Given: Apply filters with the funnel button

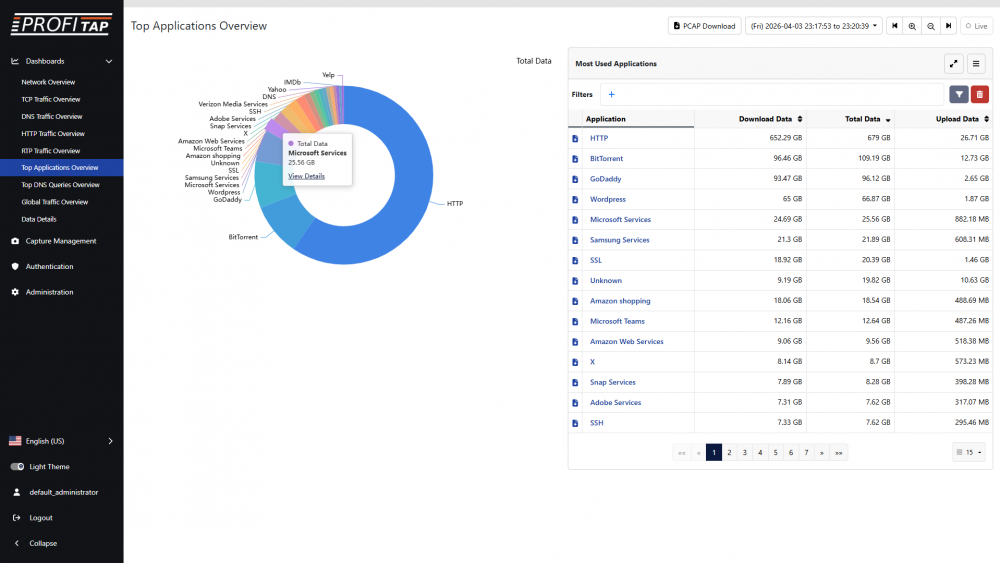Looking at the screenshot, I should point(959,94).
